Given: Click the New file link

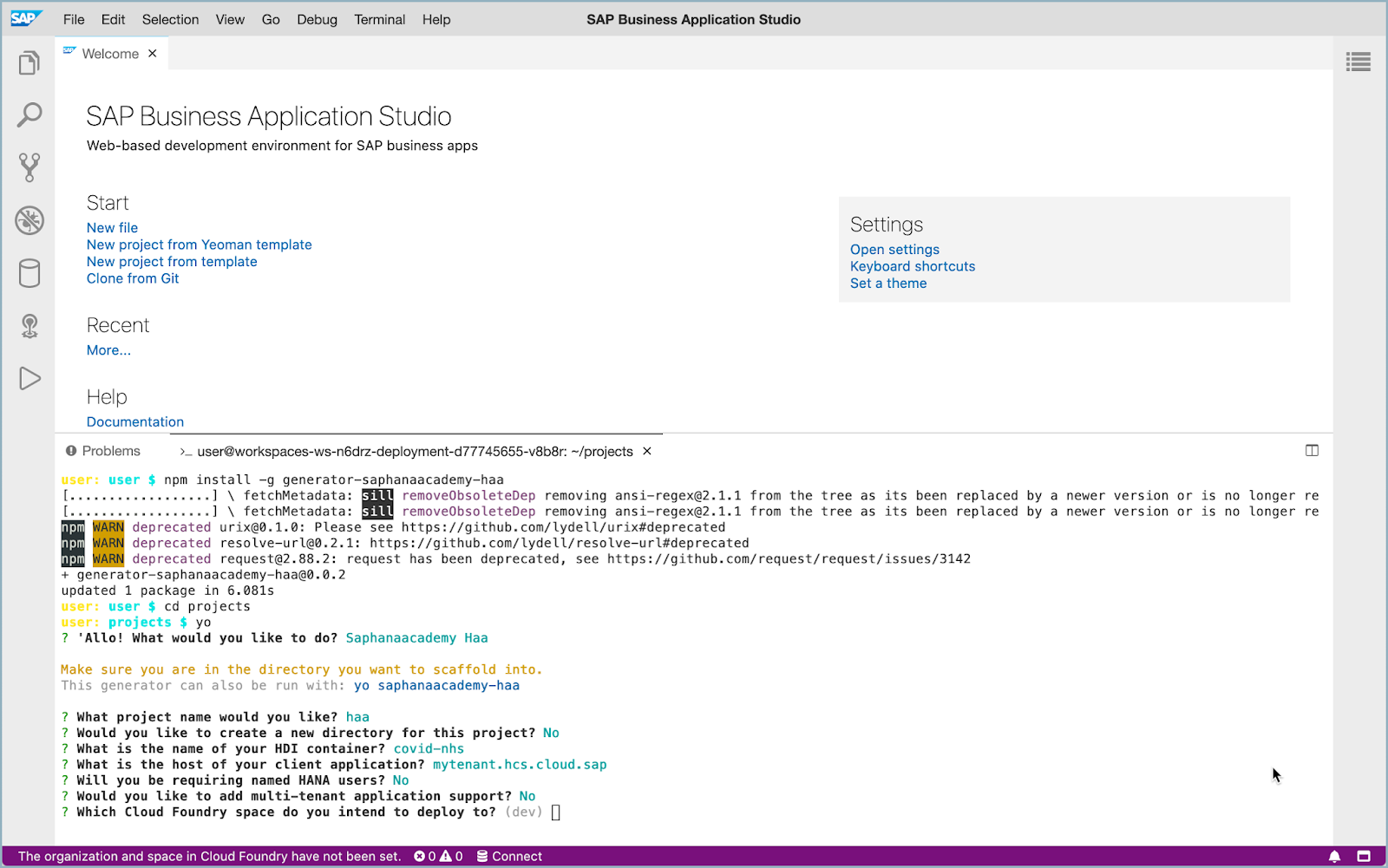Looking at the screenshot, I should pyautogui.click(x=112, y=228).
